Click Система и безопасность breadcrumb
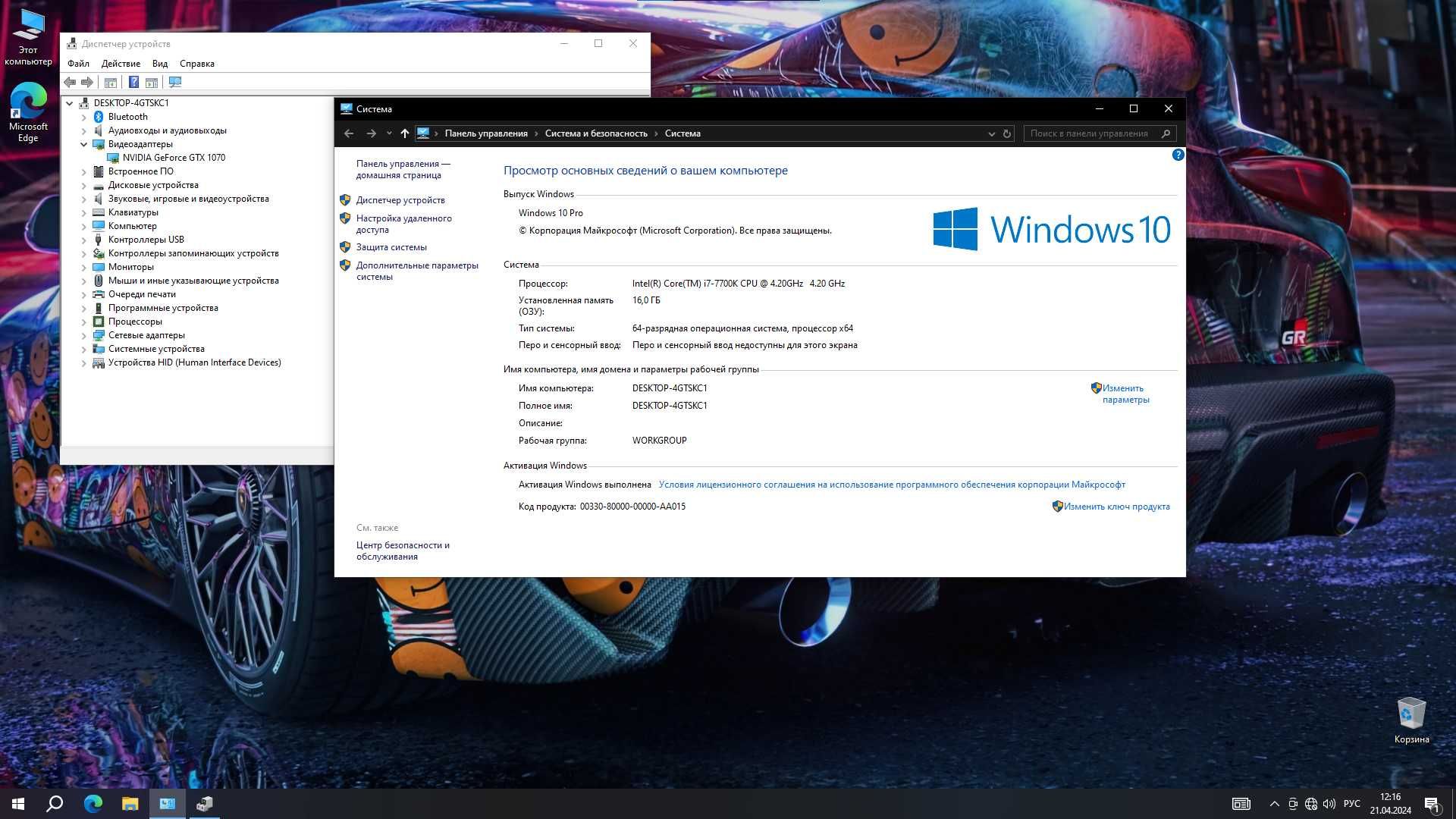 596,133
